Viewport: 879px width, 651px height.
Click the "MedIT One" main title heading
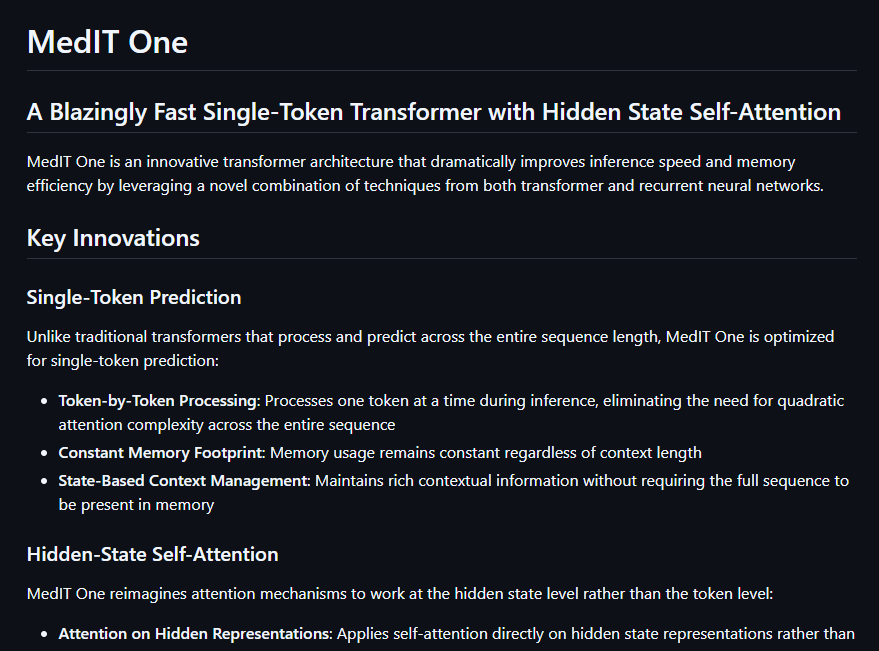point(107,42)
